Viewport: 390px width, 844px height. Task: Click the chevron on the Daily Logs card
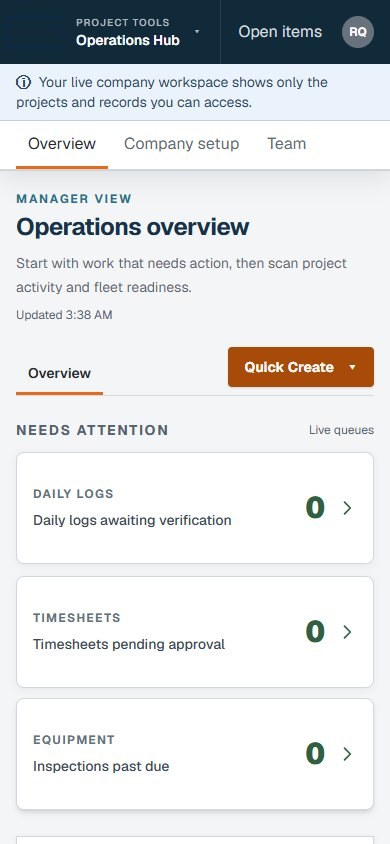[x=348, y=508]
